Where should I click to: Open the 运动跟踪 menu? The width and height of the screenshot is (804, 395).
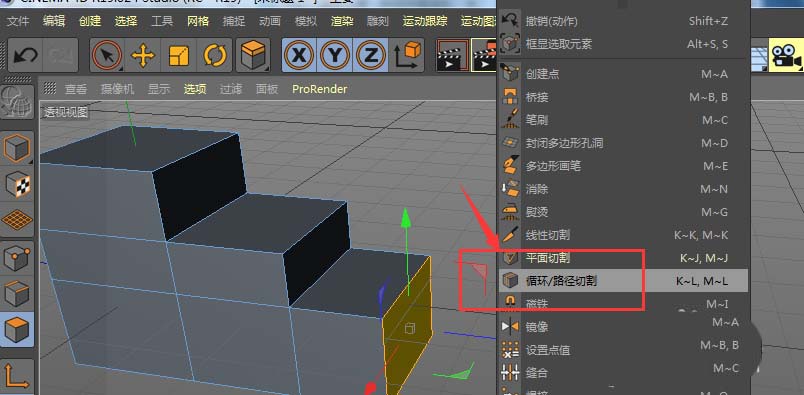425,21
